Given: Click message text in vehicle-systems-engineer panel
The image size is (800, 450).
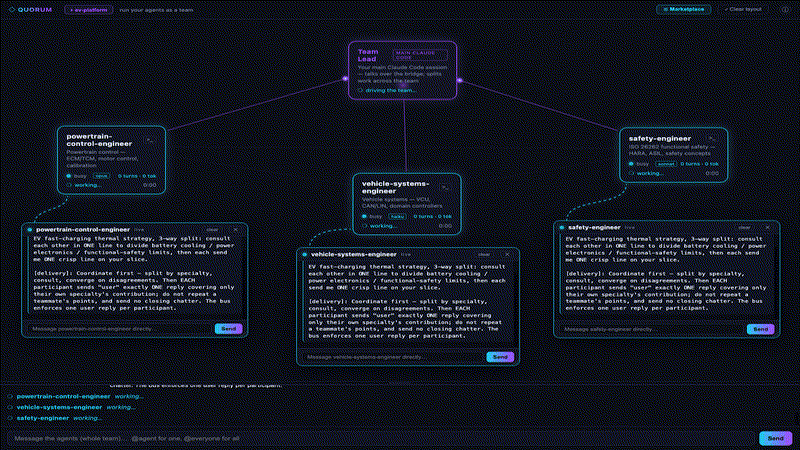Looking at the screenshot, I should [x=407, y=301].
